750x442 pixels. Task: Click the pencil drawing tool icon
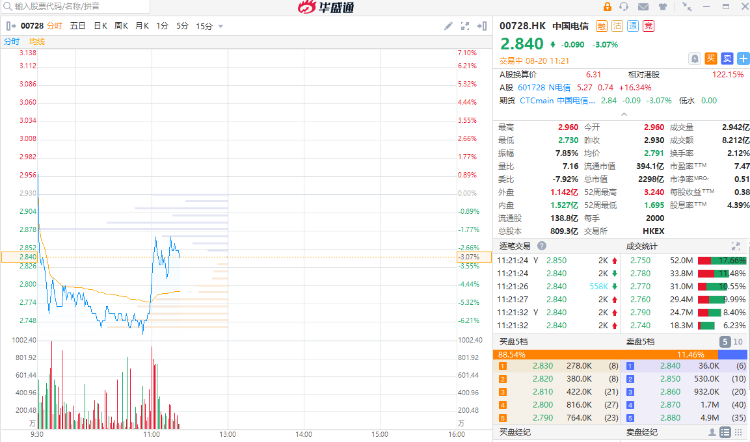[448, 26]
